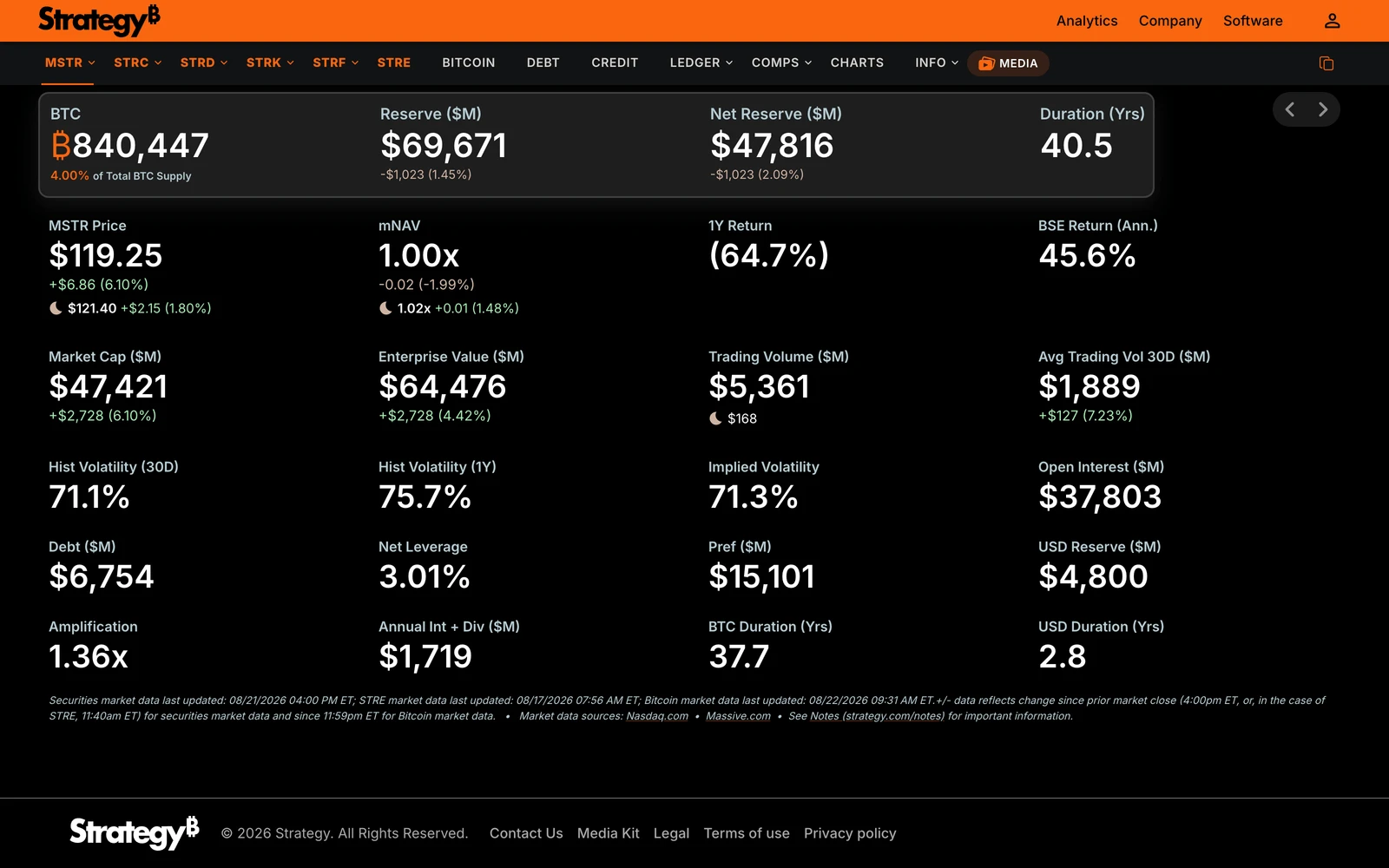Click the BSE Return value 45.6%

1087,256
